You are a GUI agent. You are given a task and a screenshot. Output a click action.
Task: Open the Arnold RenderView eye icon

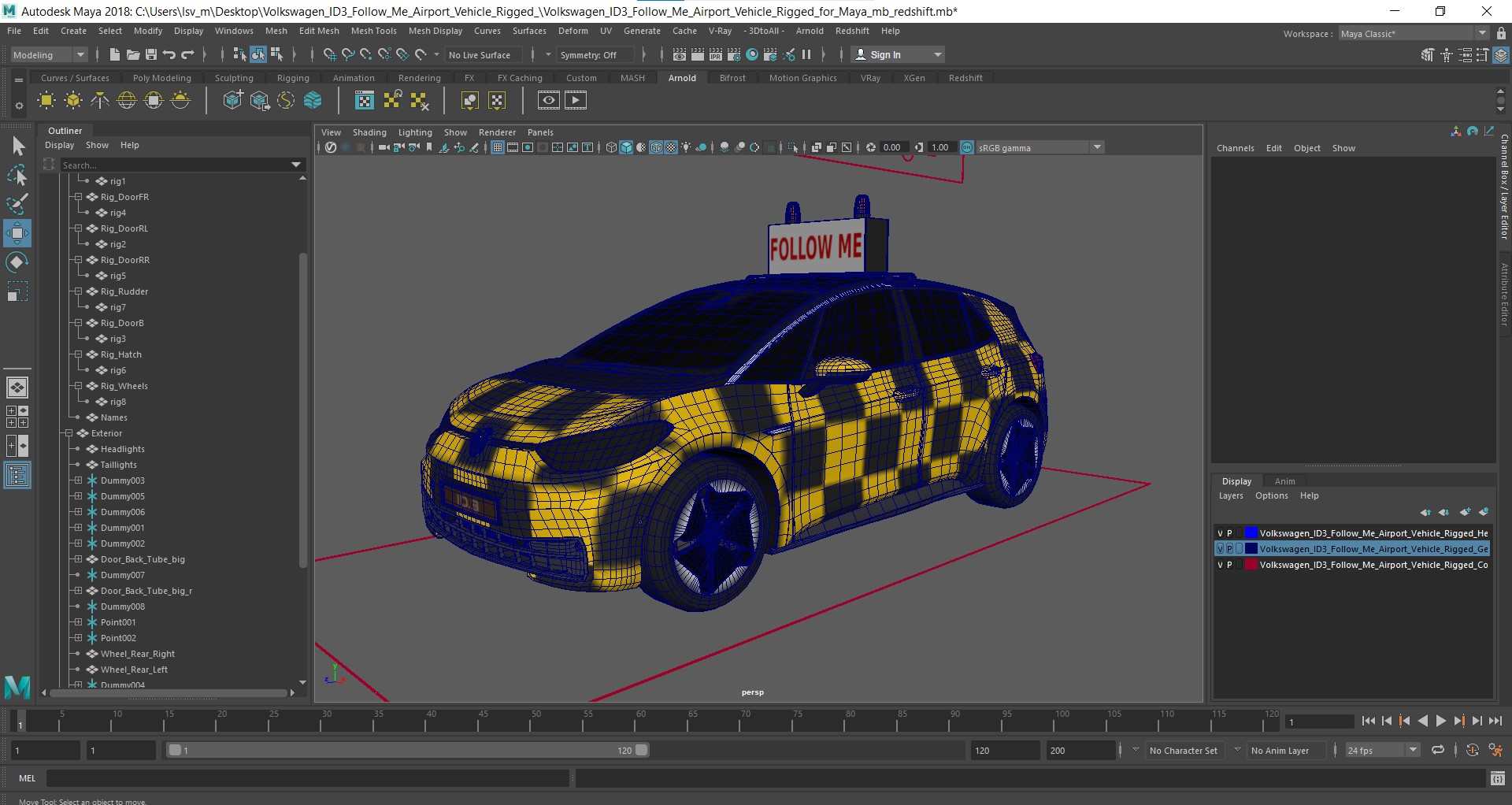pos(549,100)
